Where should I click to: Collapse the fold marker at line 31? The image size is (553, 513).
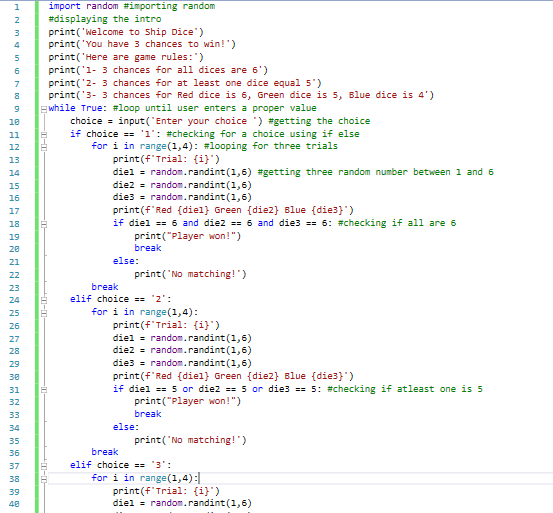[x=44, y=390]
